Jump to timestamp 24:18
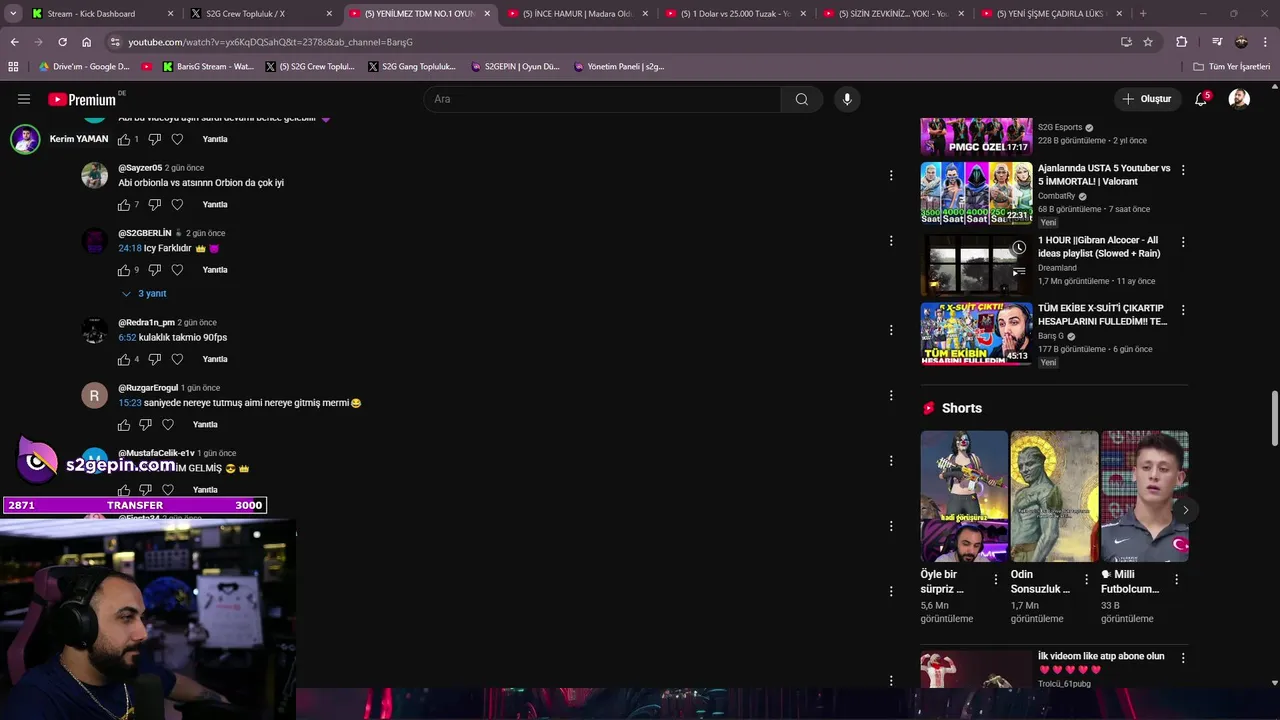1280x720 pixels. click(x=130, y=248)
